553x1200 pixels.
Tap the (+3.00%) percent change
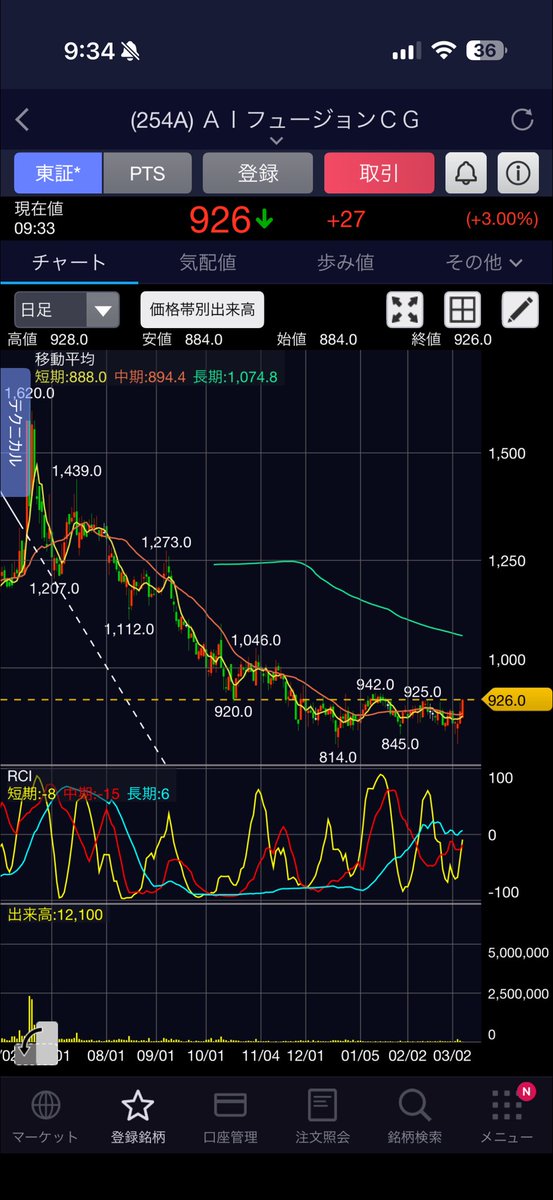pos(502,219)
